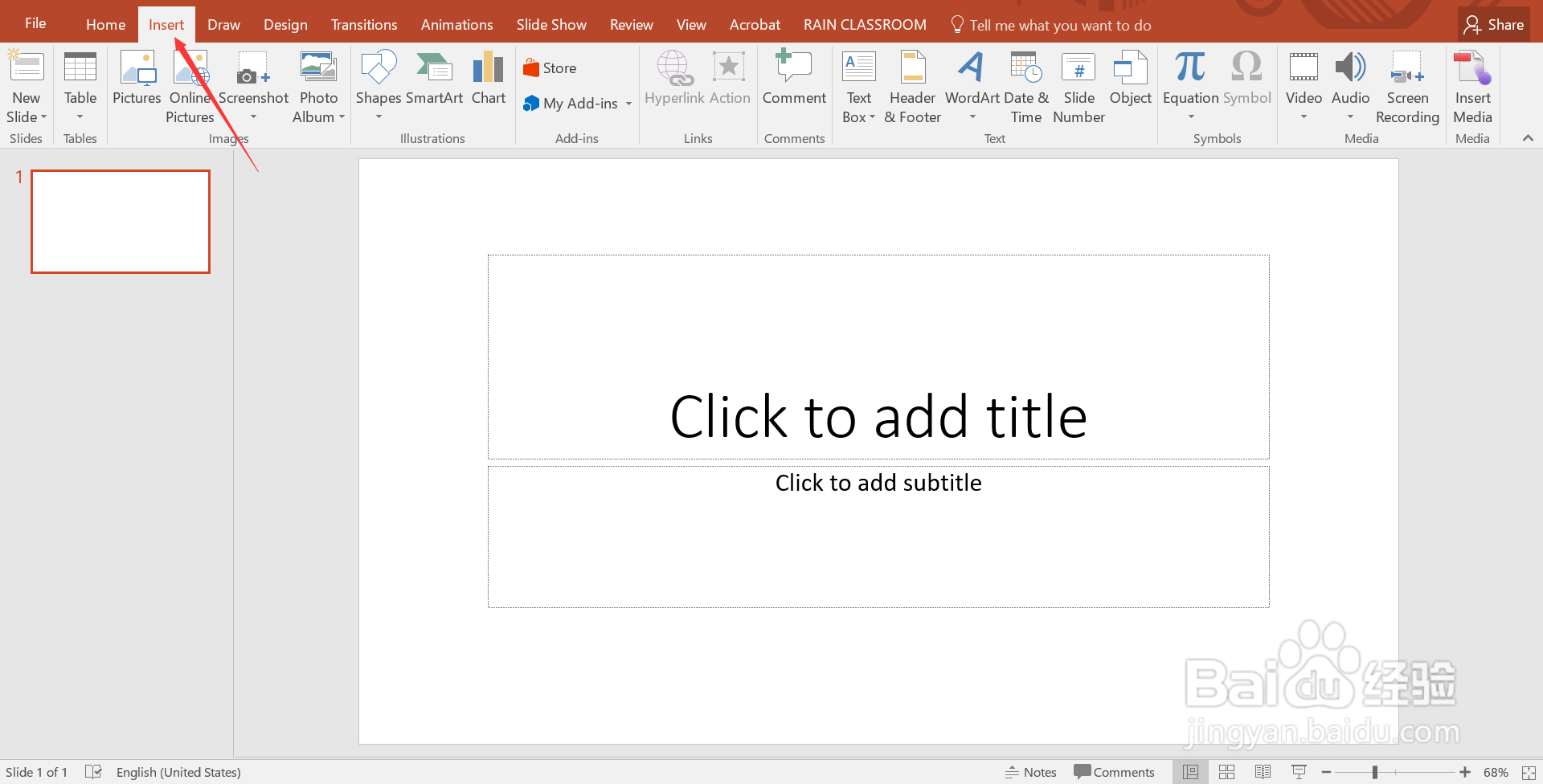Switch to the Draw tab
Image resolution: width=1543 pixels, height=784 pixels.
223,25
